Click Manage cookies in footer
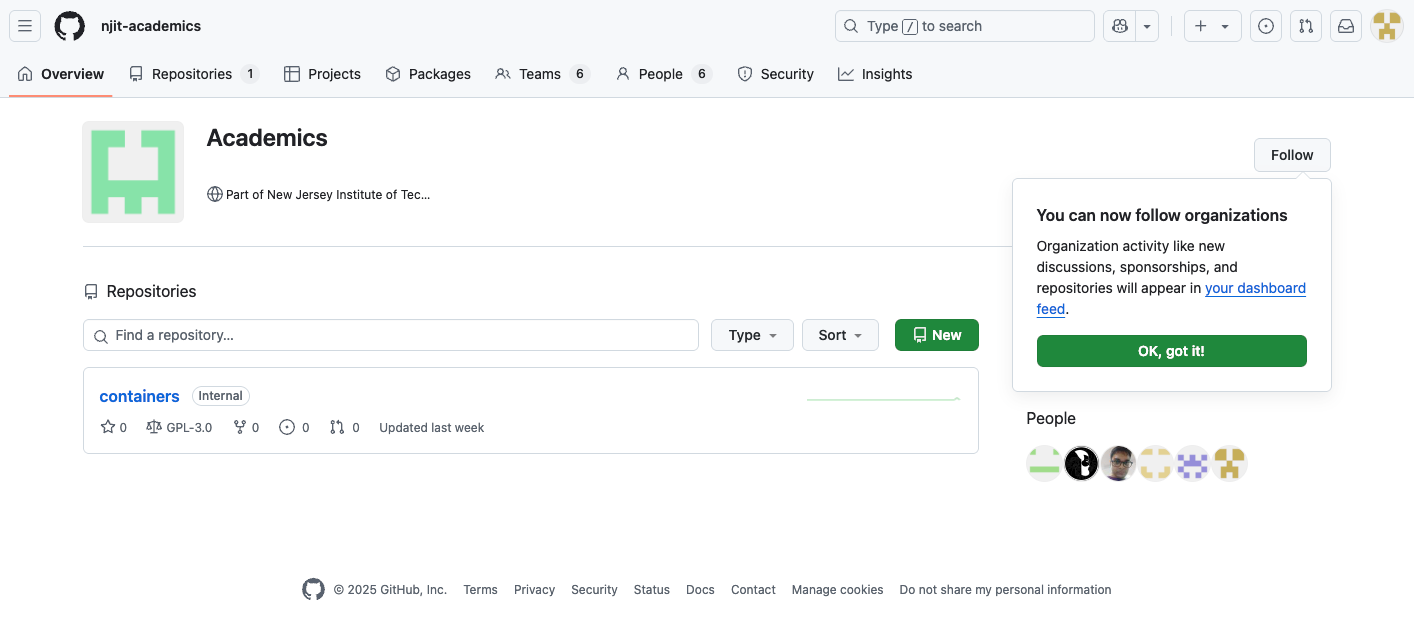The image size is (1414, 635). (x=837, y=590)
